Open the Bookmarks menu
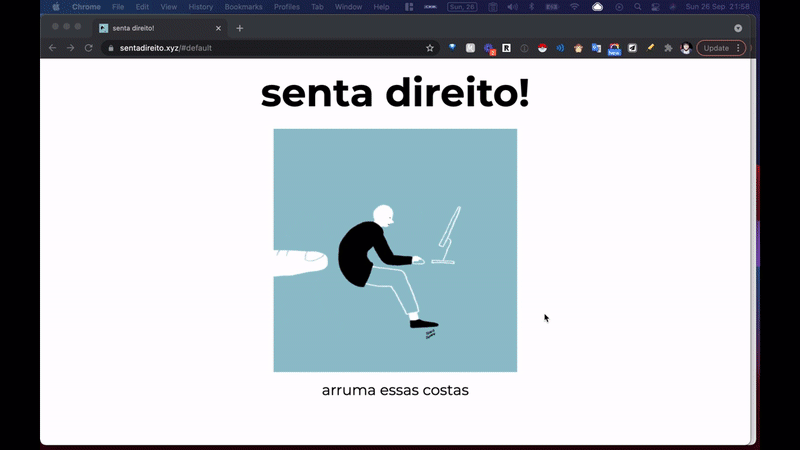This screenshot has width=800, height=450. [x=243, y=7]
